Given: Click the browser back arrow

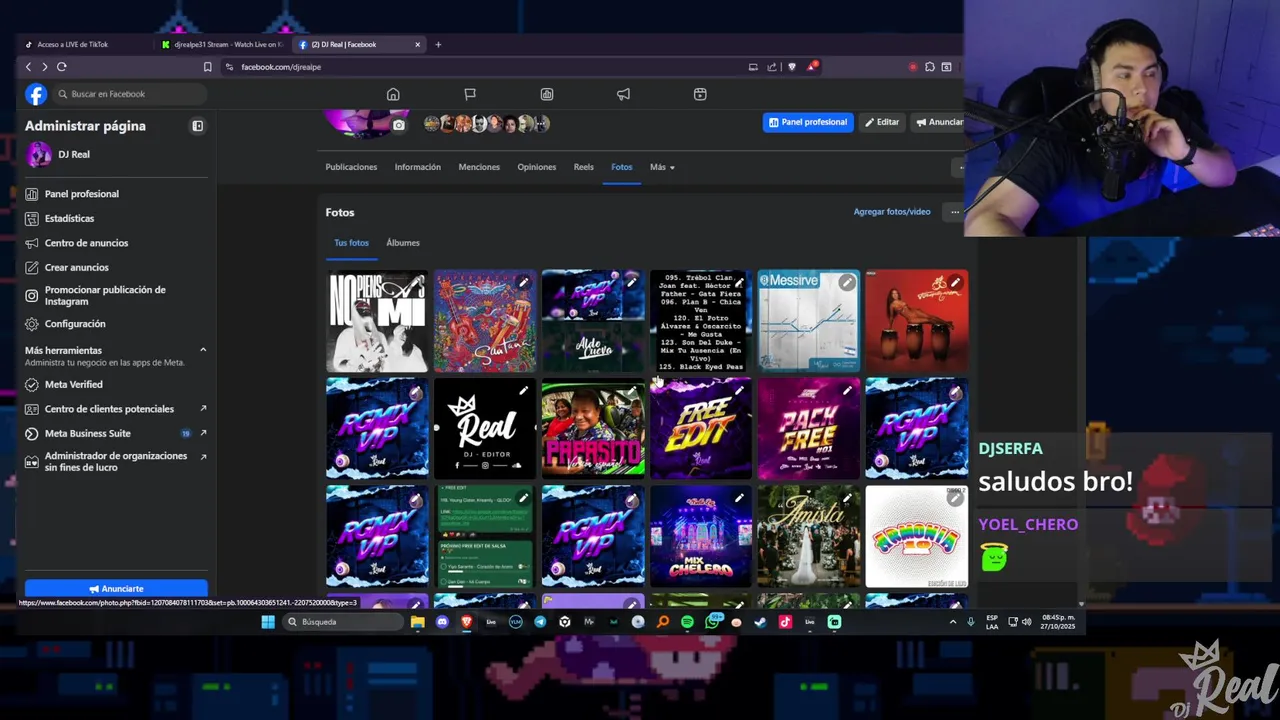Looking at the screenshot, I should pos(28,67).
